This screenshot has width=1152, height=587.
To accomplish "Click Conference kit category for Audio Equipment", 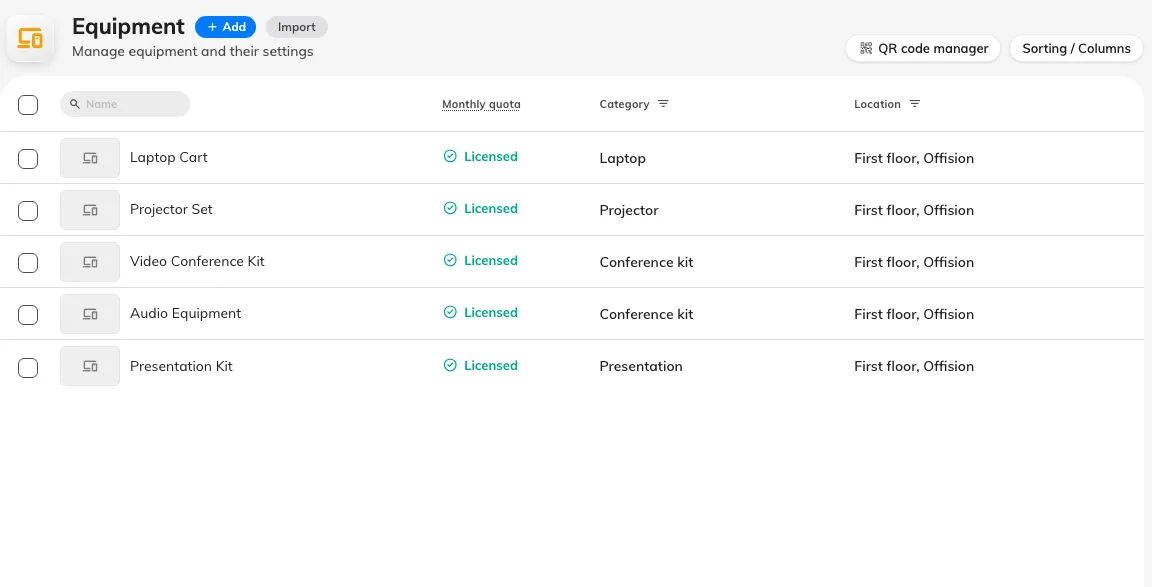I will (647, 314).
